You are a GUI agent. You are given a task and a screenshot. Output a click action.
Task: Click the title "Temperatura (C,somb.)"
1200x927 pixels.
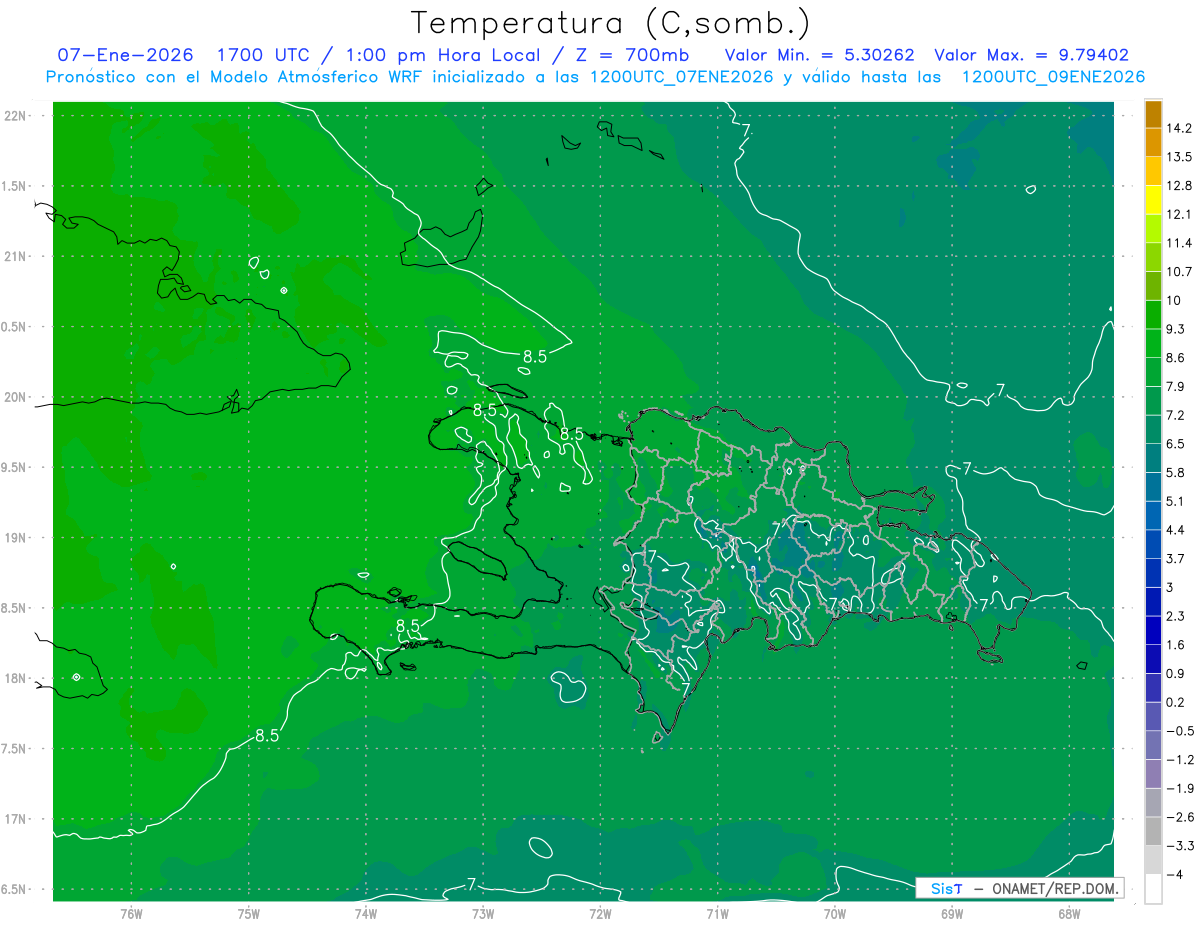click(x=611, y=23)
